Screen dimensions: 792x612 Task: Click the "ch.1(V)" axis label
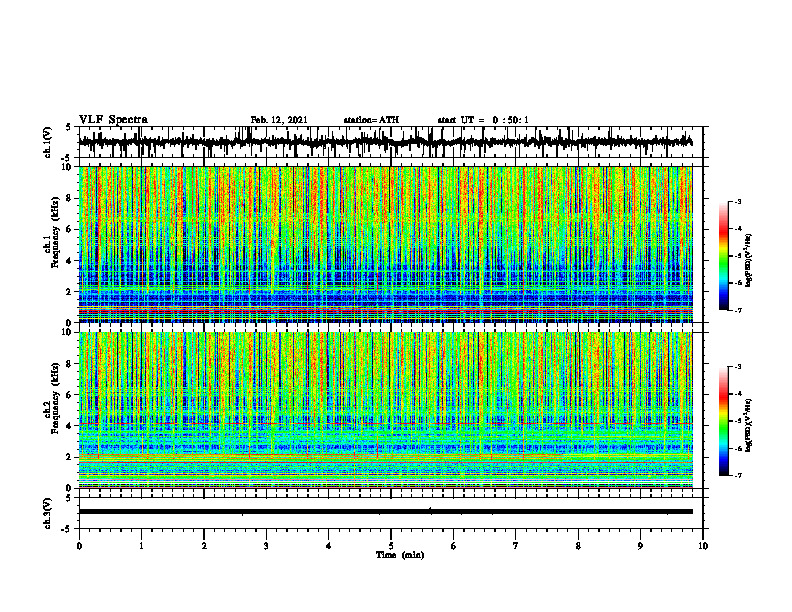coord(47,142)
